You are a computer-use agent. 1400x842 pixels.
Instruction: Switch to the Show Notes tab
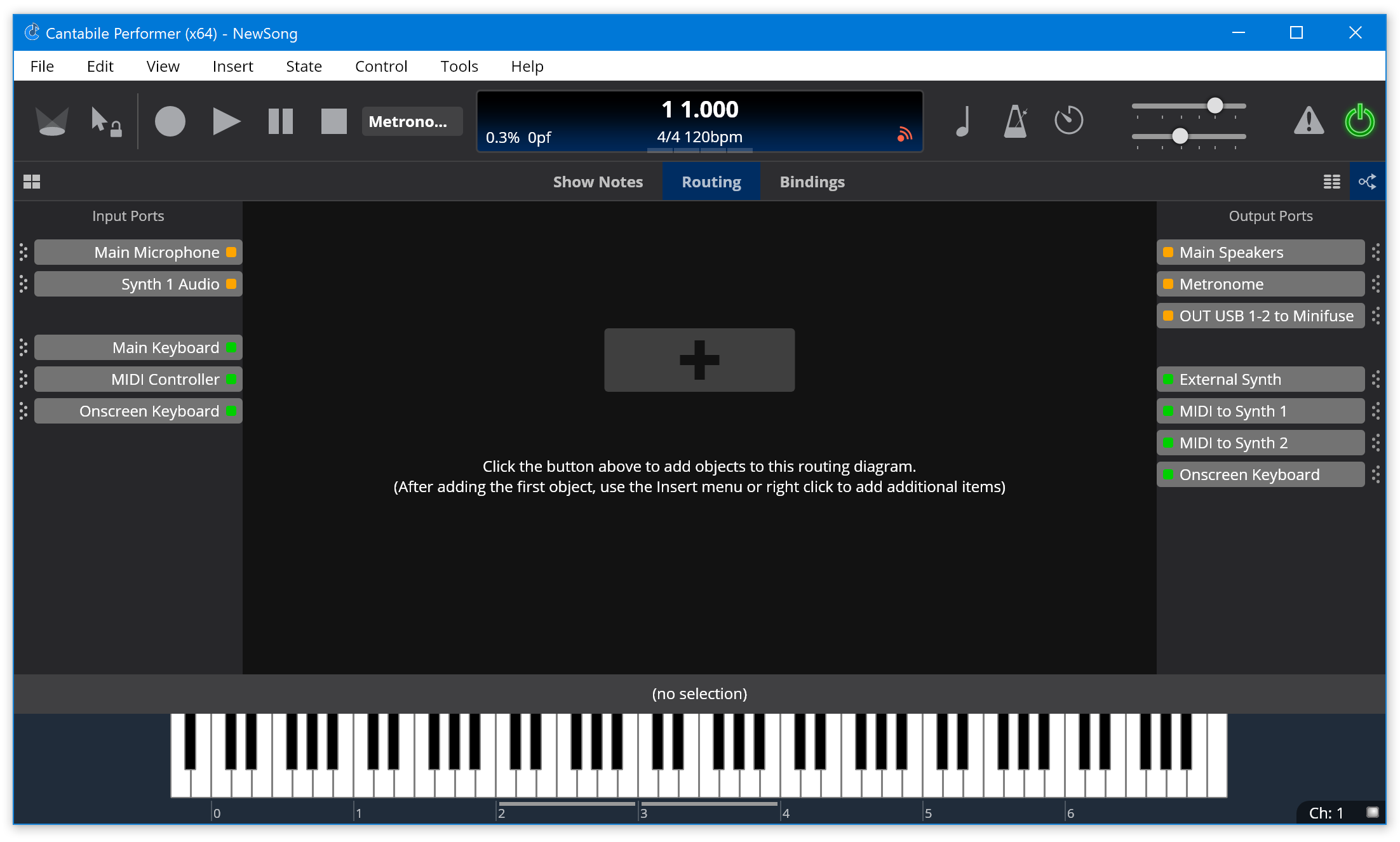[x=597, y=182]
